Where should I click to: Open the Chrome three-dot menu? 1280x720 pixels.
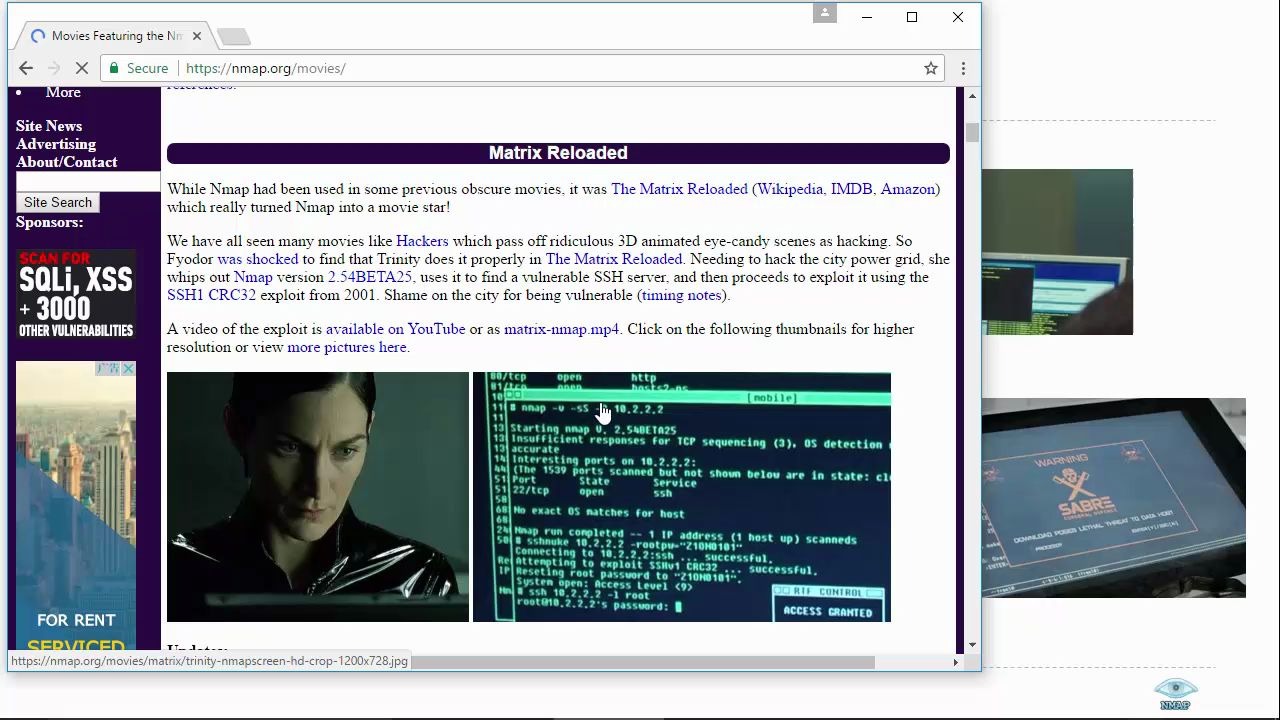point(963,68)
